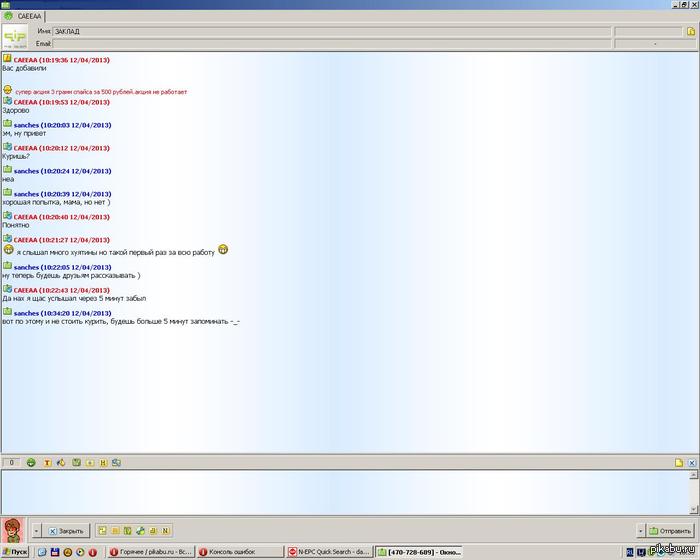The width and height of the screenshot is (700, 560).
Task: Click the yellow H history icon above input
Action: [103, 463]
